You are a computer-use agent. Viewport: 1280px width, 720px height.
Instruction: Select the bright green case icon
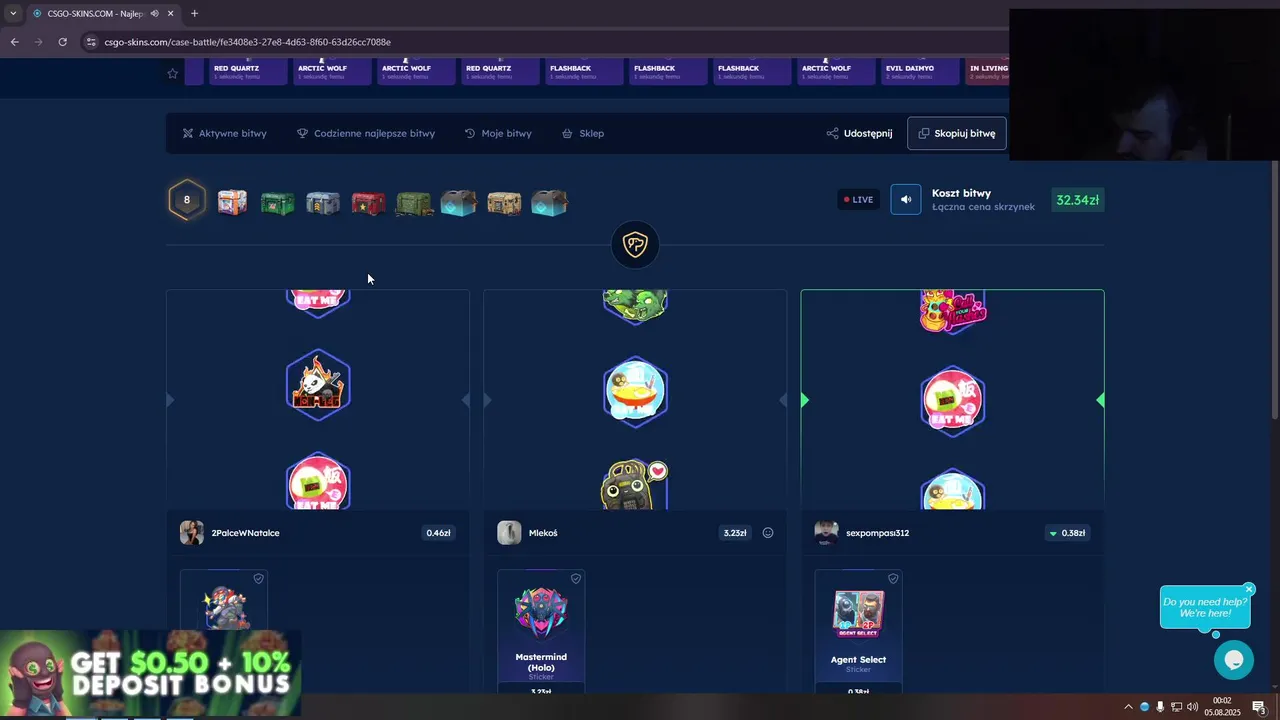[x=278, y=203]
